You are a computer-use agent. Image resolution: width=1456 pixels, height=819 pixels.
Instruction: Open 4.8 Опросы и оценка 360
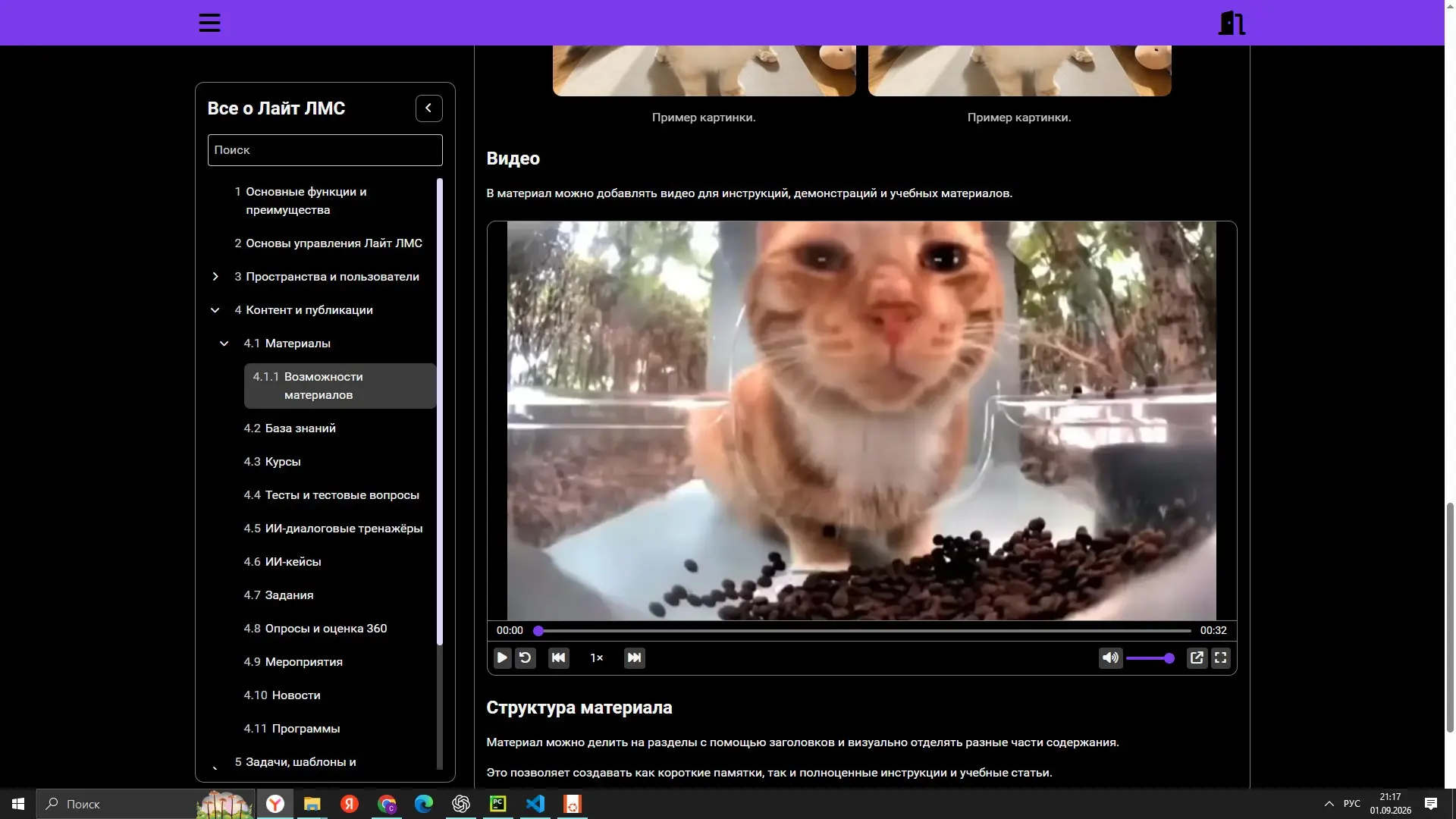[315, 629]
